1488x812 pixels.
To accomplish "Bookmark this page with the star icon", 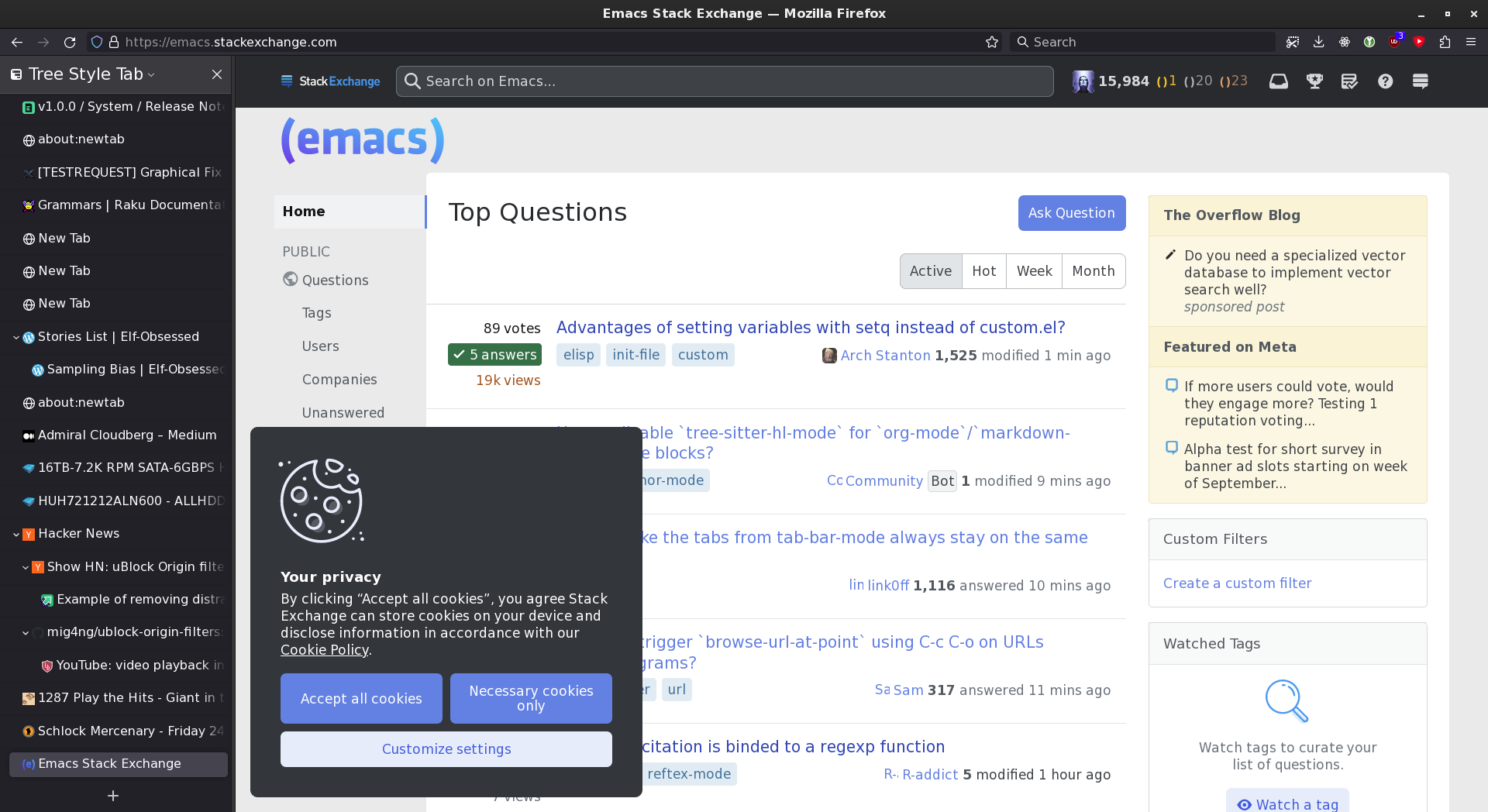I will pos(992,42).
